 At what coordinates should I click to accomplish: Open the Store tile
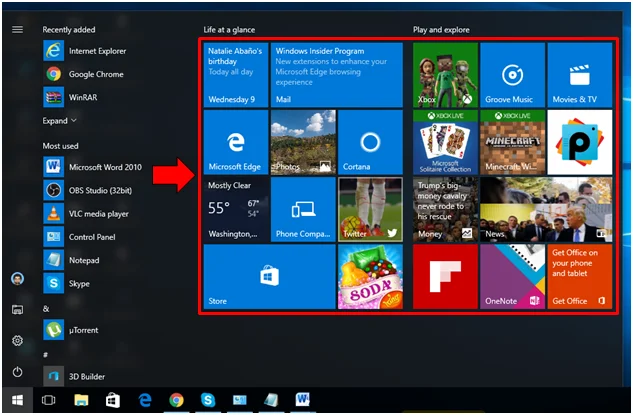[x=269, y=277]
